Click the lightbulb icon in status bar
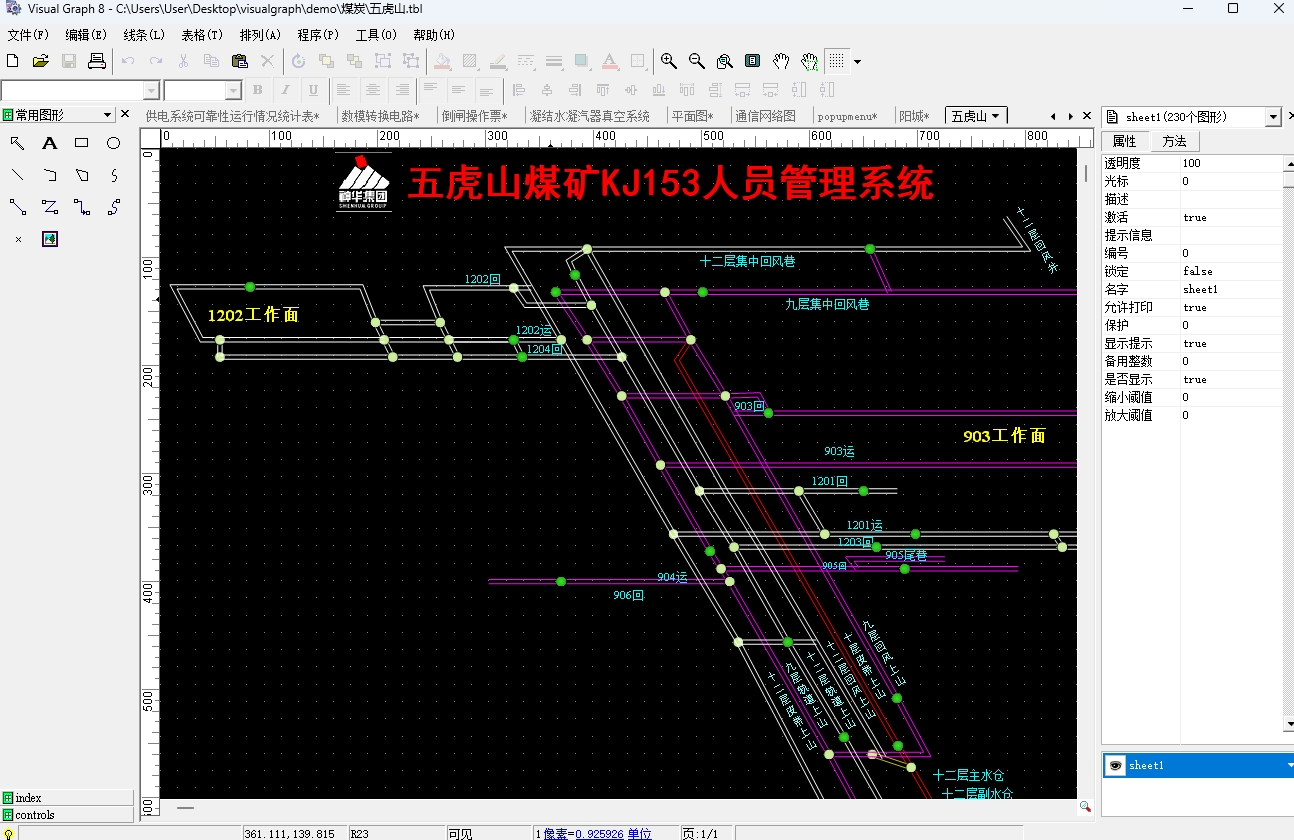This screenshot has width=1294, height=840. 9,833
